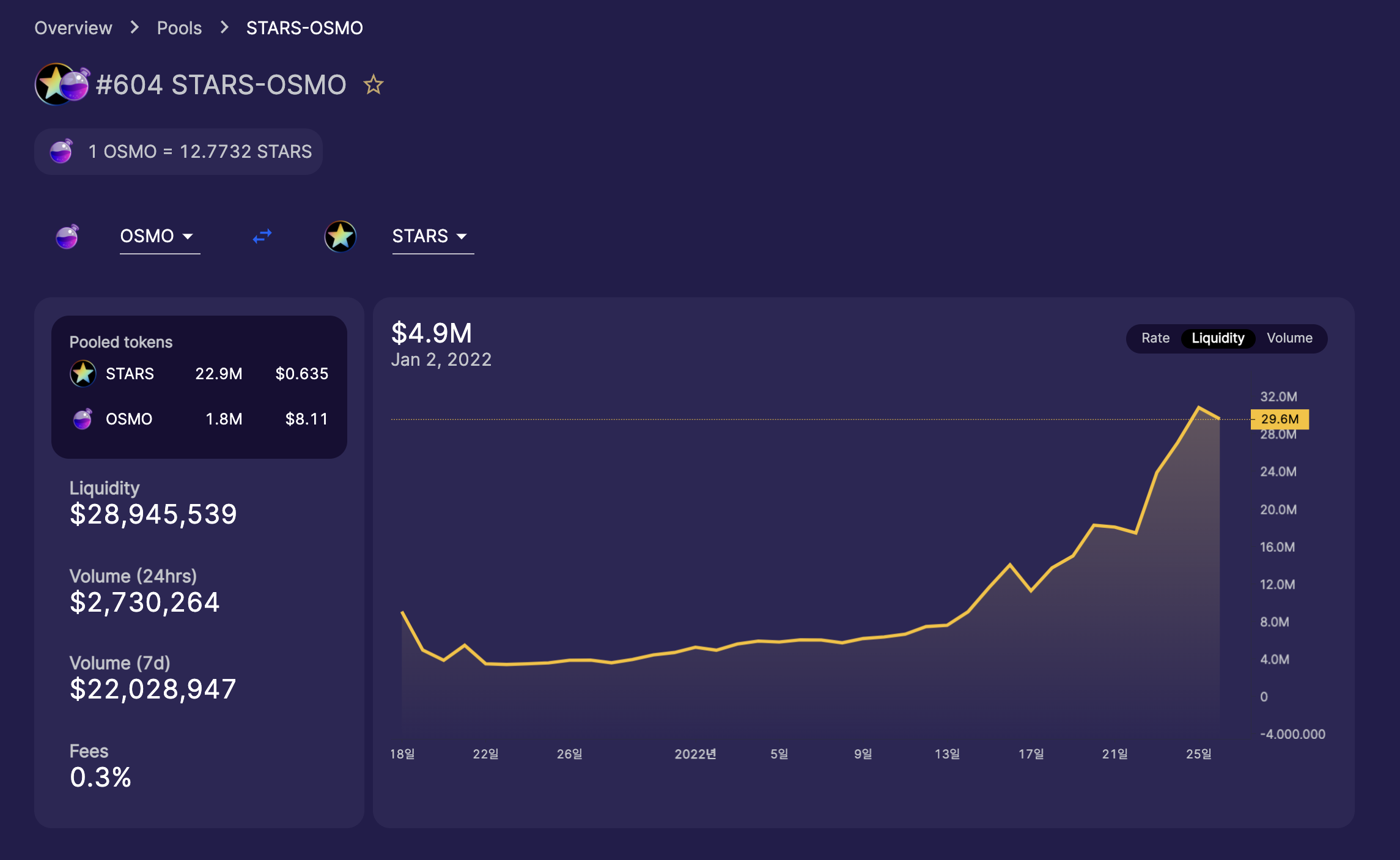1400x860 pixels.
Task: Click OSMO icon in exchange rate pill
Action: coord(61,151)
